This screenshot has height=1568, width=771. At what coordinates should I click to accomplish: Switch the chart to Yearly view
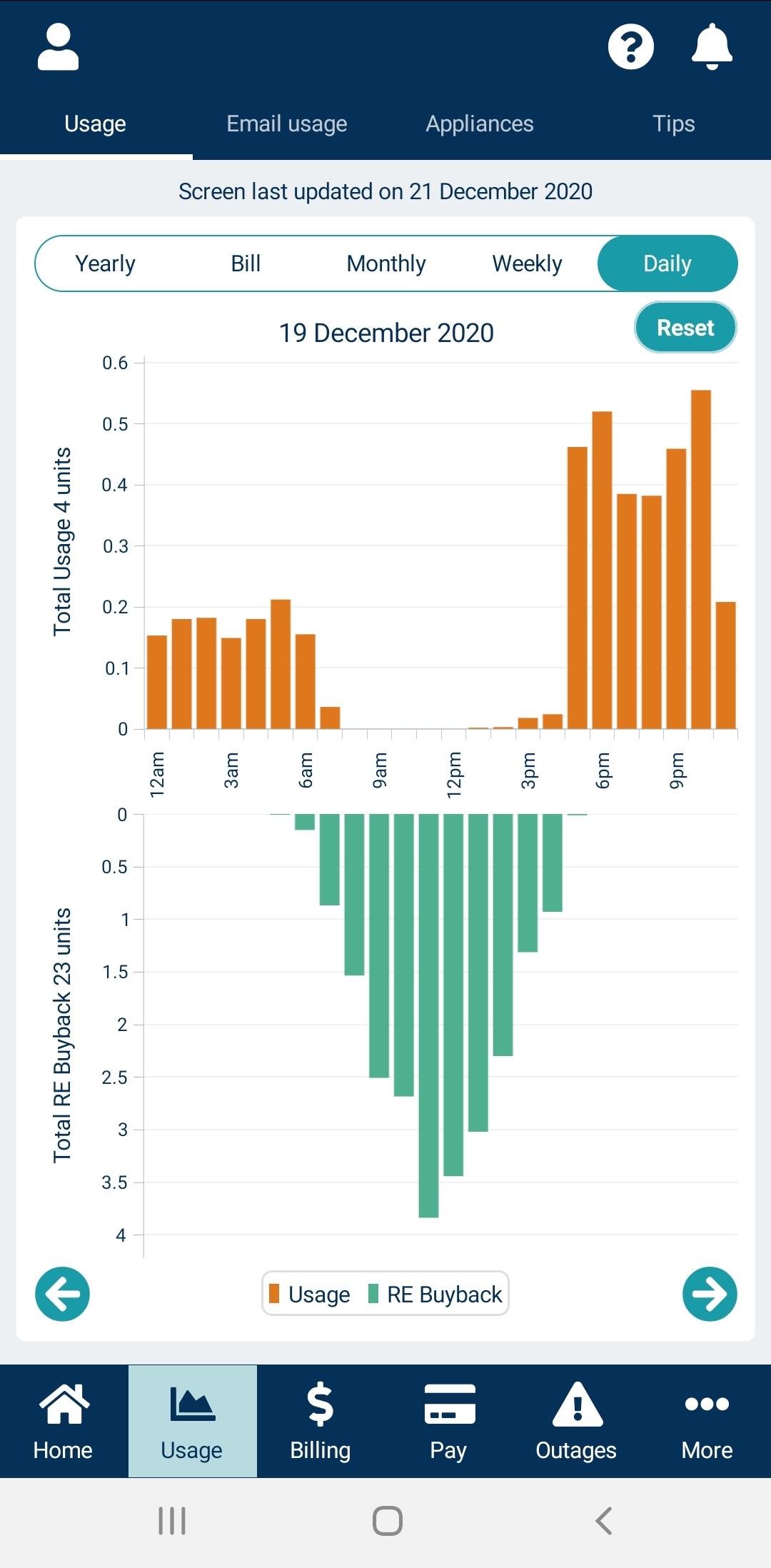click(x=106, y=263)
